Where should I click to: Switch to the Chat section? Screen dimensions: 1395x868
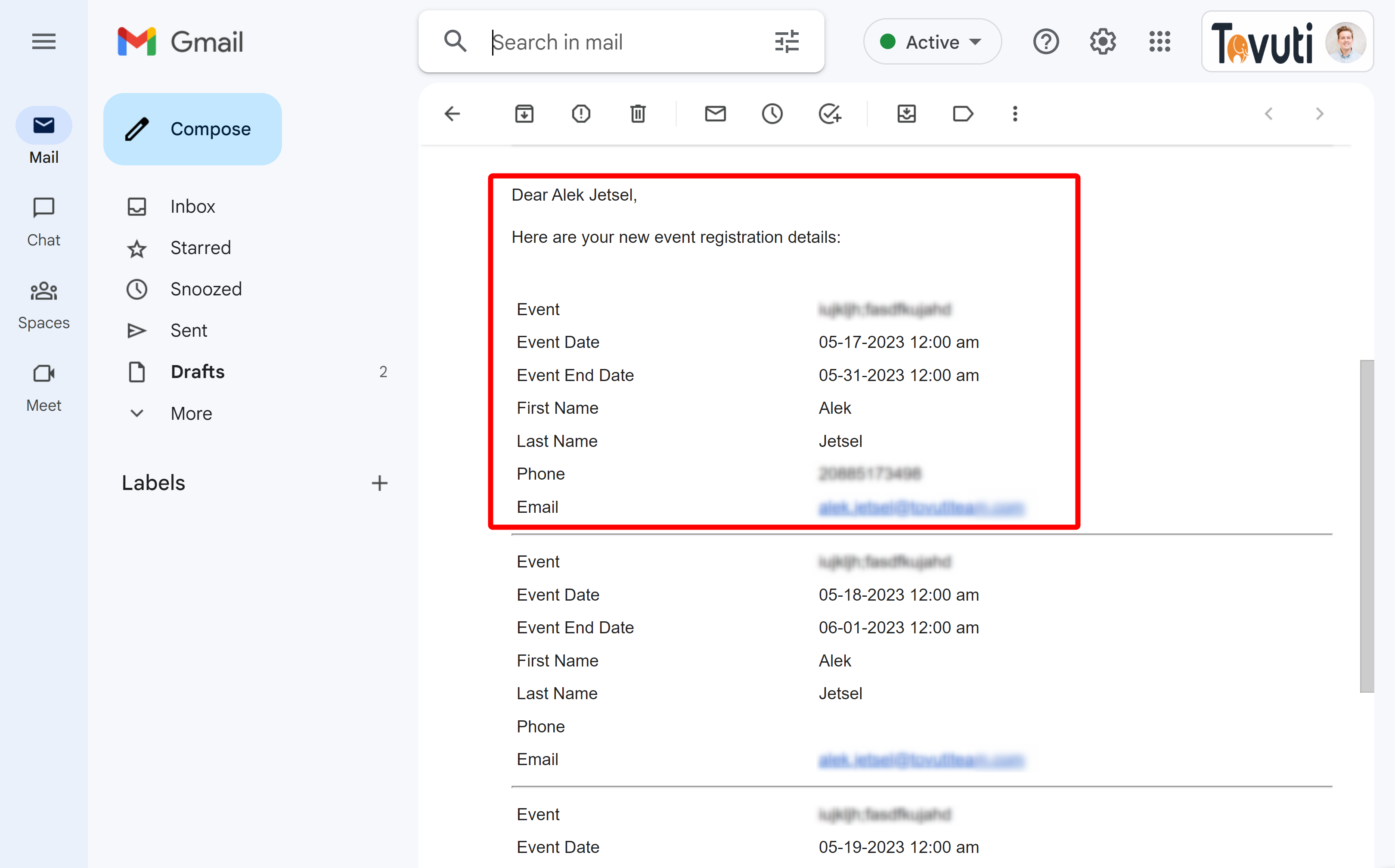43,222
